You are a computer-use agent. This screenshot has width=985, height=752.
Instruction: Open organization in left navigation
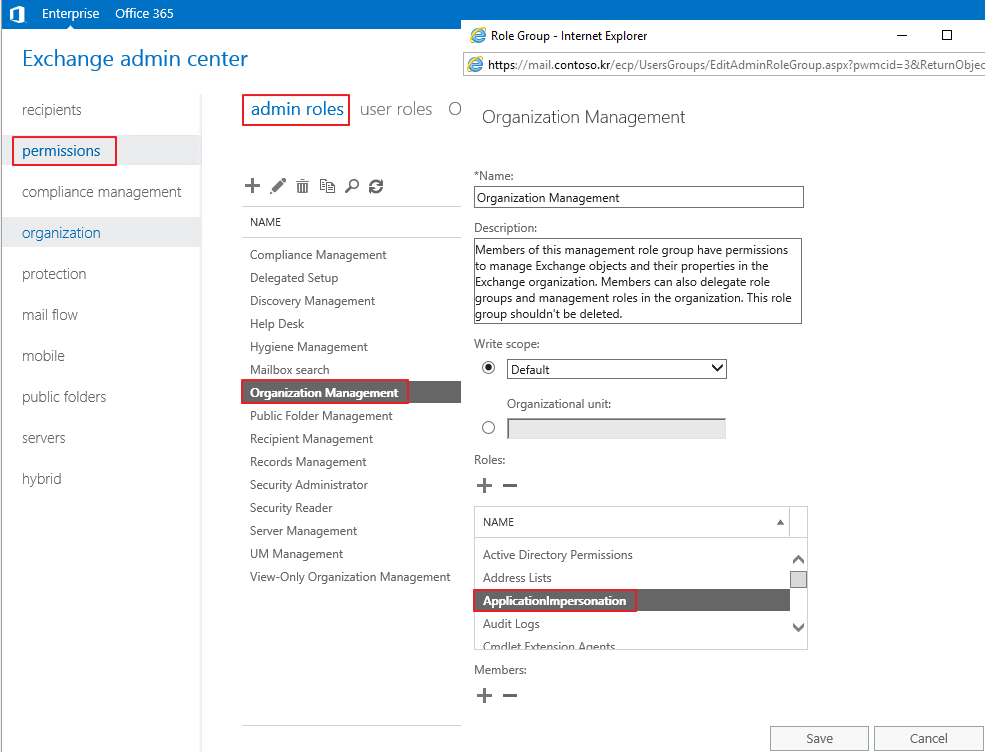[x=61, y=233]
